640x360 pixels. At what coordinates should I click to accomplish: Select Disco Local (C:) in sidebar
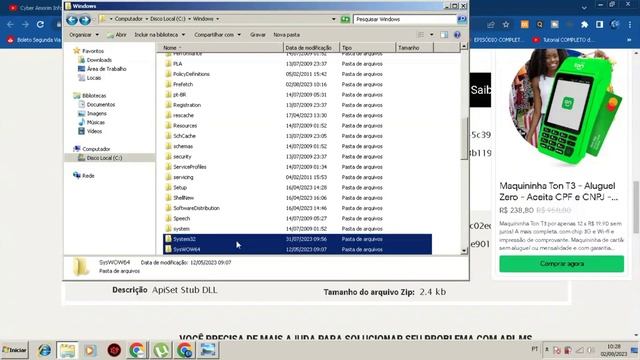coord(104,158)
